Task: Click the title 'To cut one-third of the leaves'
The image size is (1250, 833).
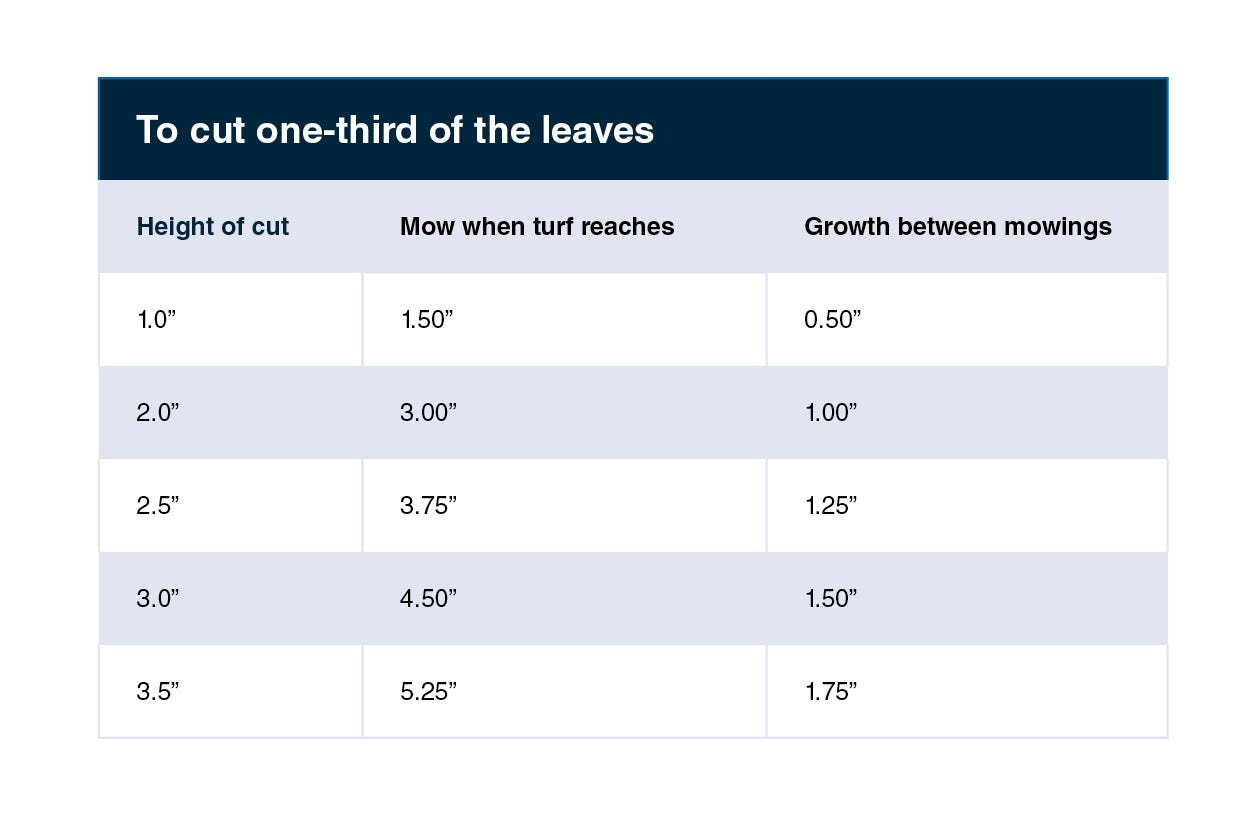Action: 394,130
